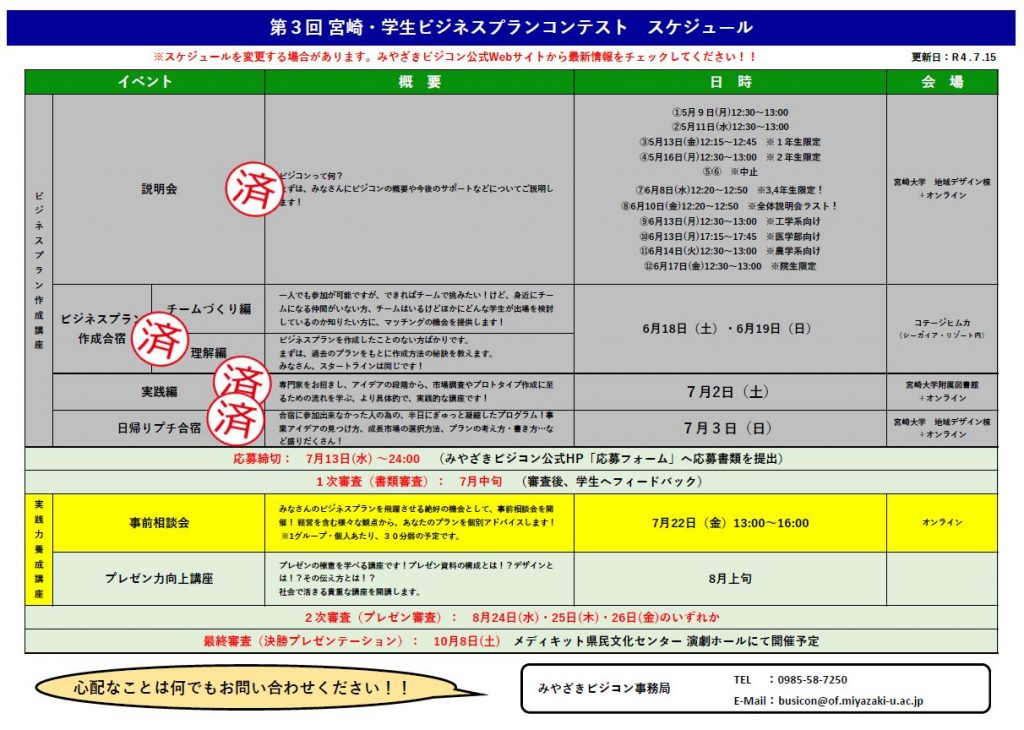Click the date '①5月9日(月)12:30~13:00'
1024x730 pixels.
(x=730, y=112)
